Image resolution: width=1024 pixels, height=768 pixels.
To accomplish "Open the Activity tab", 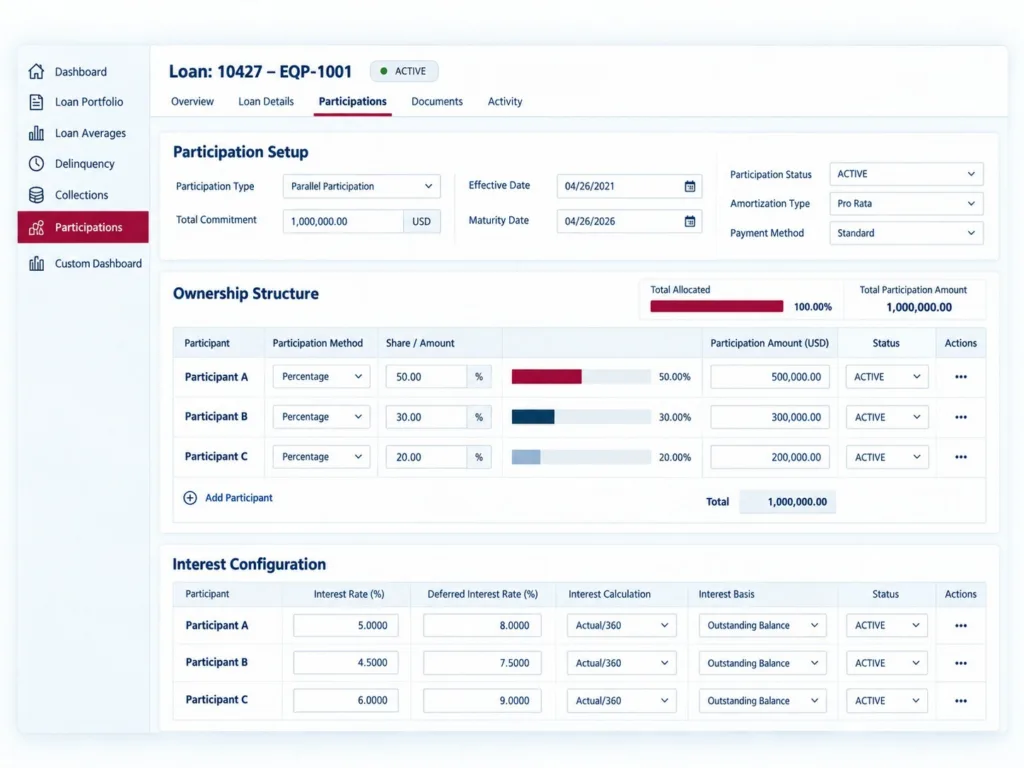I will [x=505, y=101].
